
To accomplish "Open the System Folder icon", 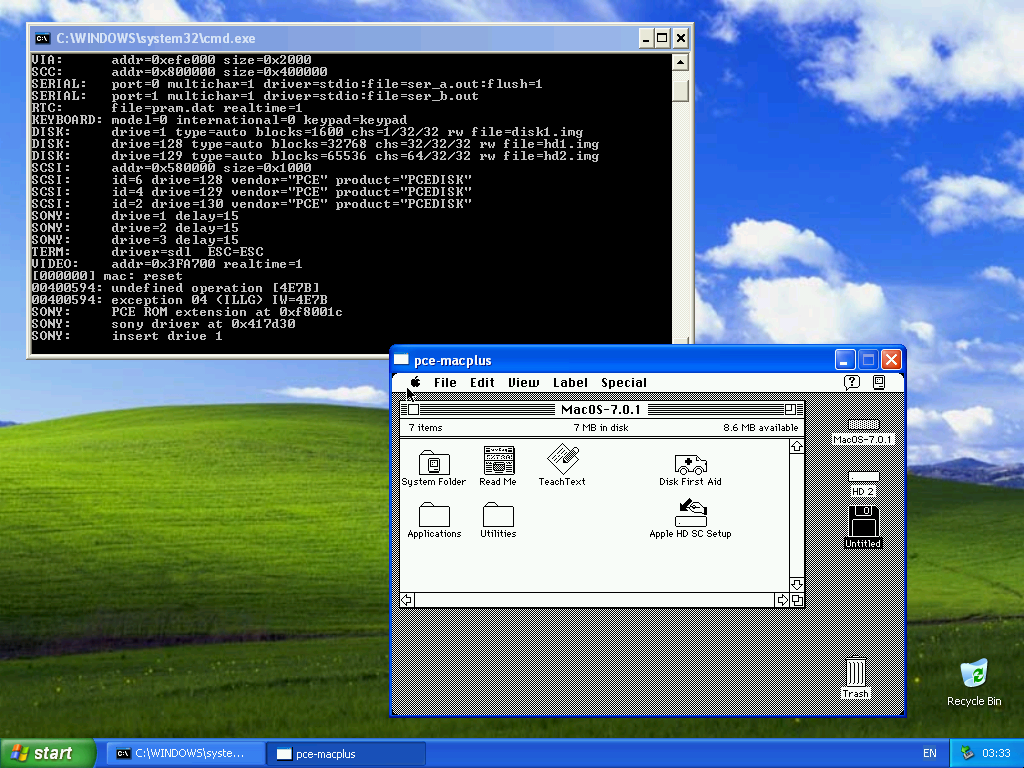I will pos(434,462).
